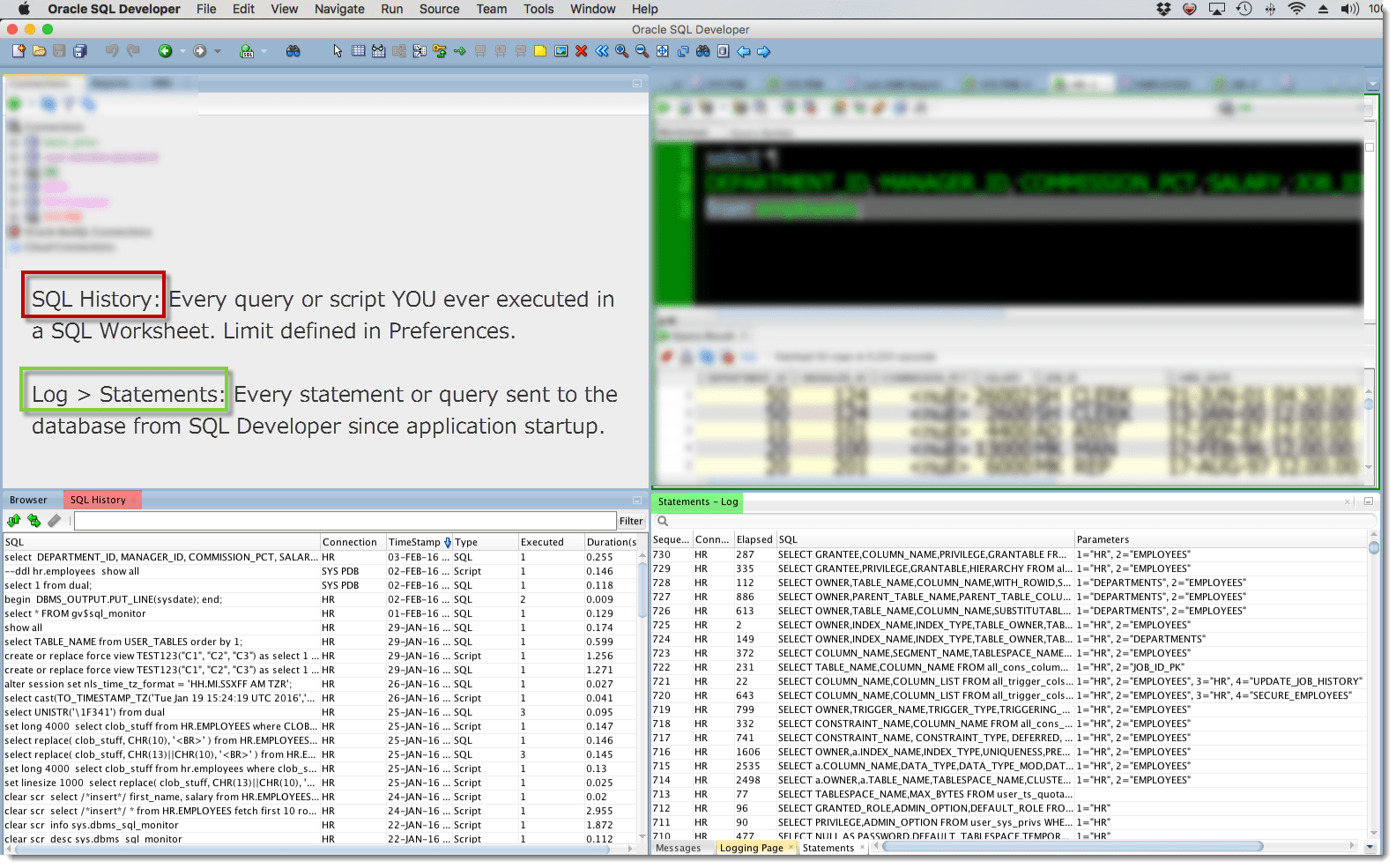Open the SQL Worksheet connection dropdown arrow
The image size is (1396, 868).
264,51
